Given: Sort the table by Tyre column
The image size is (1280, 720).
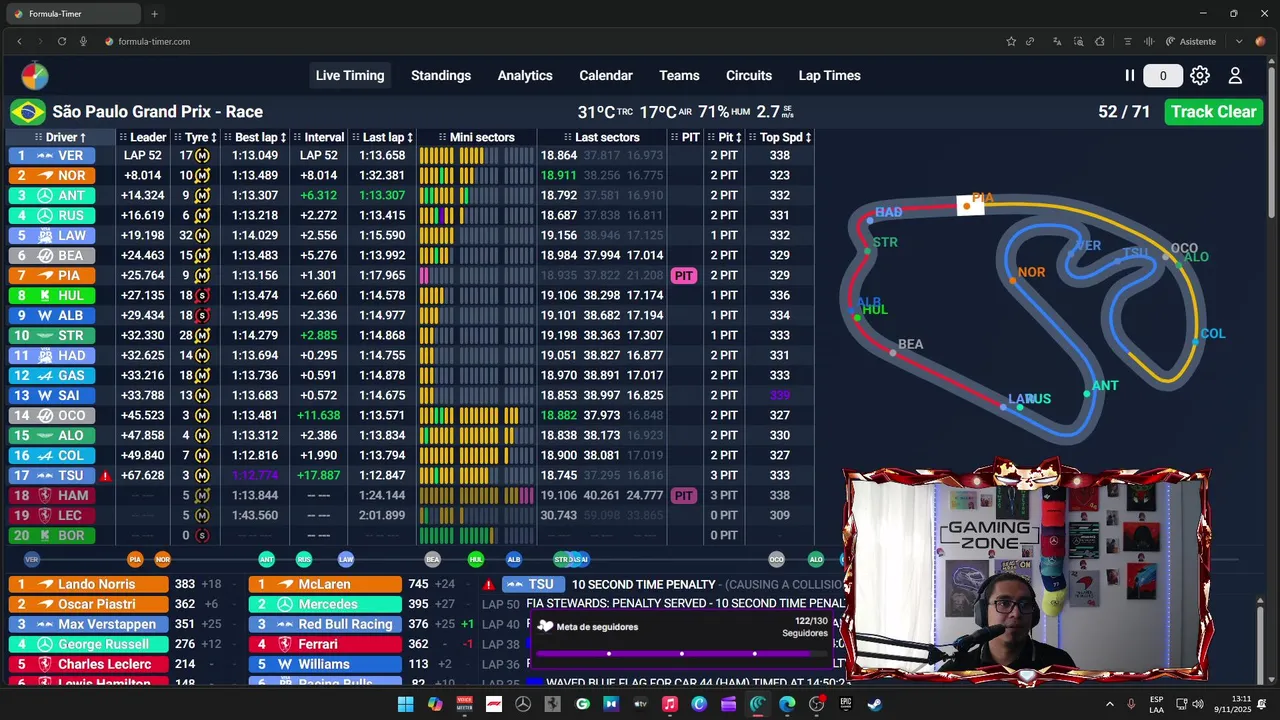Looking at the screenshot, I should click(x=196, y=137).
